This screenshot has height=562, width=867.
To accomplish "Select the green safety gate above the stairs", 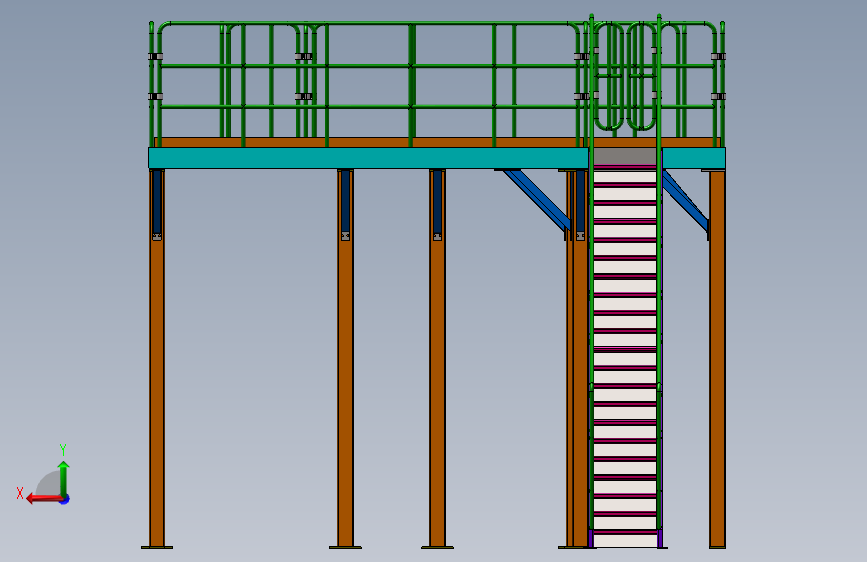I will [625, 76].
